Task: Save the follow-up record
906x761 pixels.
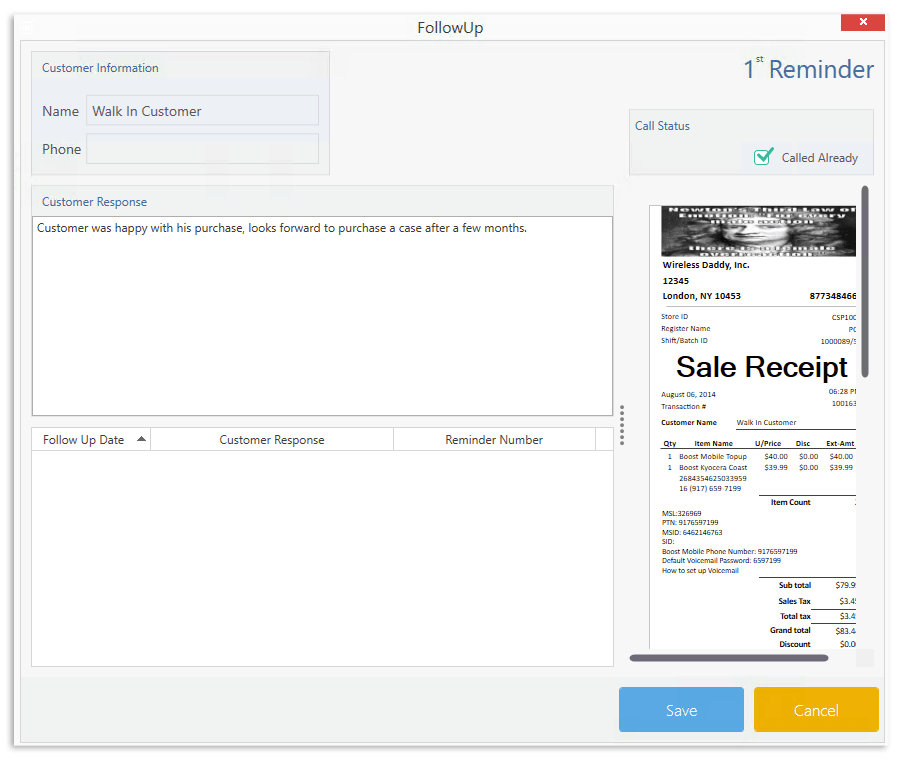Action: click(x=681, y=710)
